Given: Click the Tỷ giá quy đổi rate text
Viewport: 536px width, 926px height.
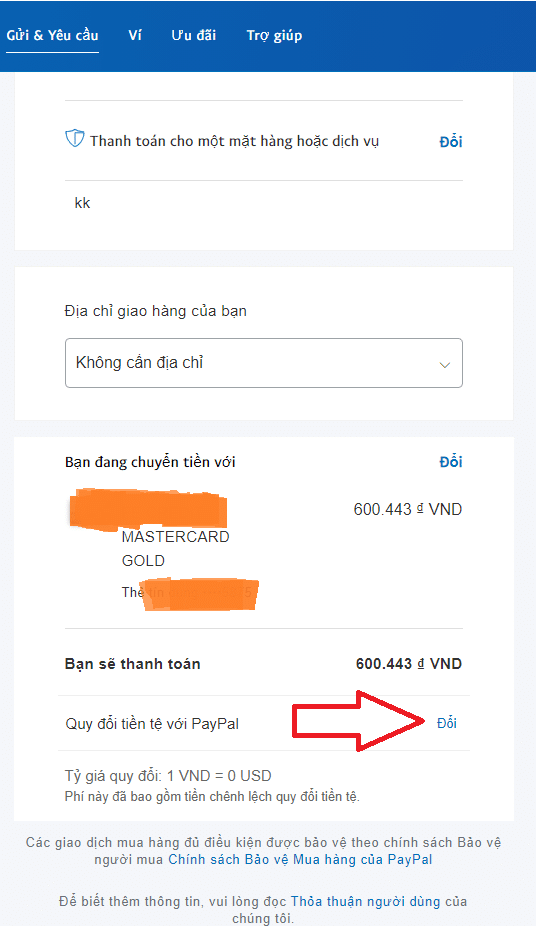Looking at the screenshot, I should pyautogui.click(x=168, y=775).
